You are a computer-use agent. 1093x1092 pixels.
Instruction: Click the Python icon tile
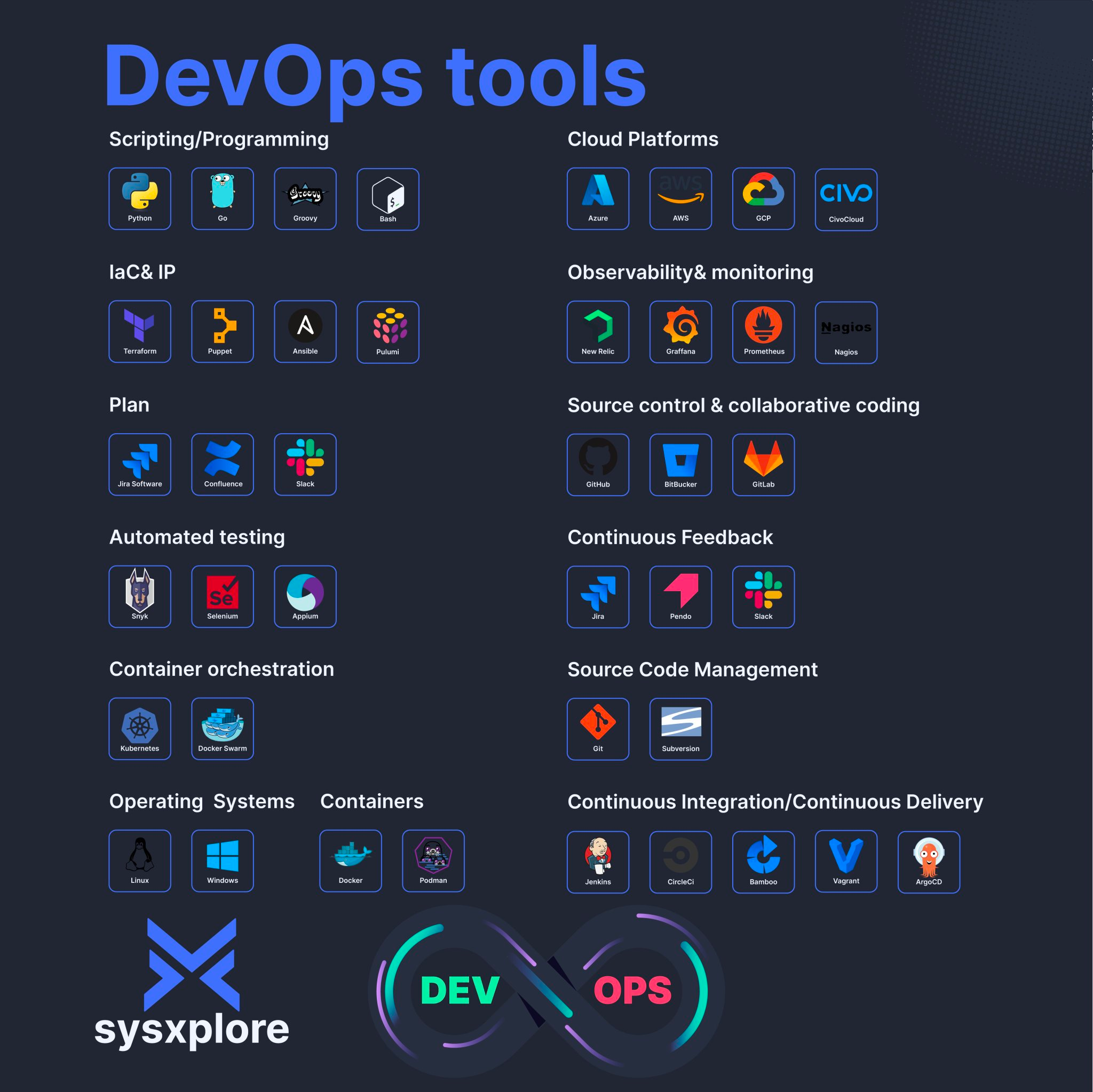[x=140, y=198]
